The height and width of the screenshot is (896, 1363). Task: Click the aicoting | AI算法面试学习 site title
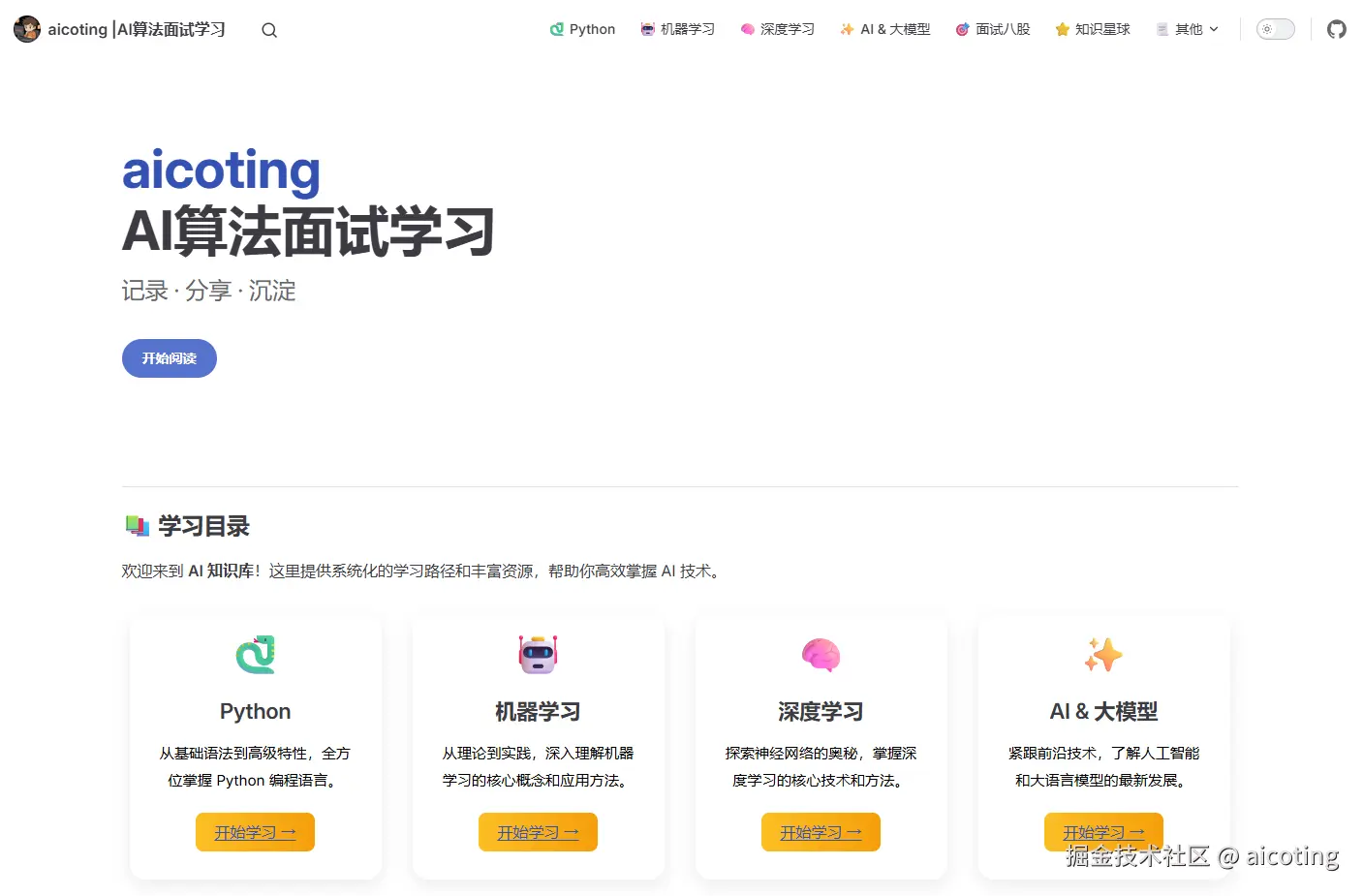coord(137,30)
